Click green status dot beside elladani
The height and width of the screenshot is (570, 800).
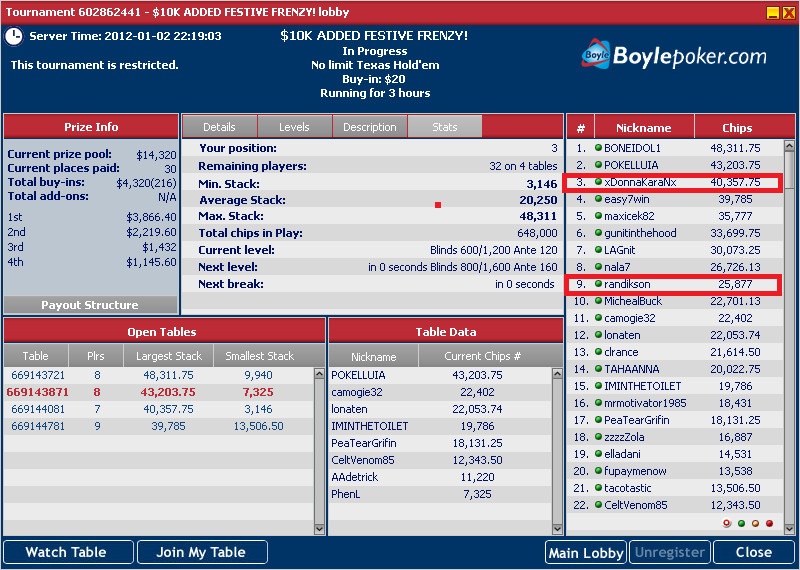tap(598, 454)
